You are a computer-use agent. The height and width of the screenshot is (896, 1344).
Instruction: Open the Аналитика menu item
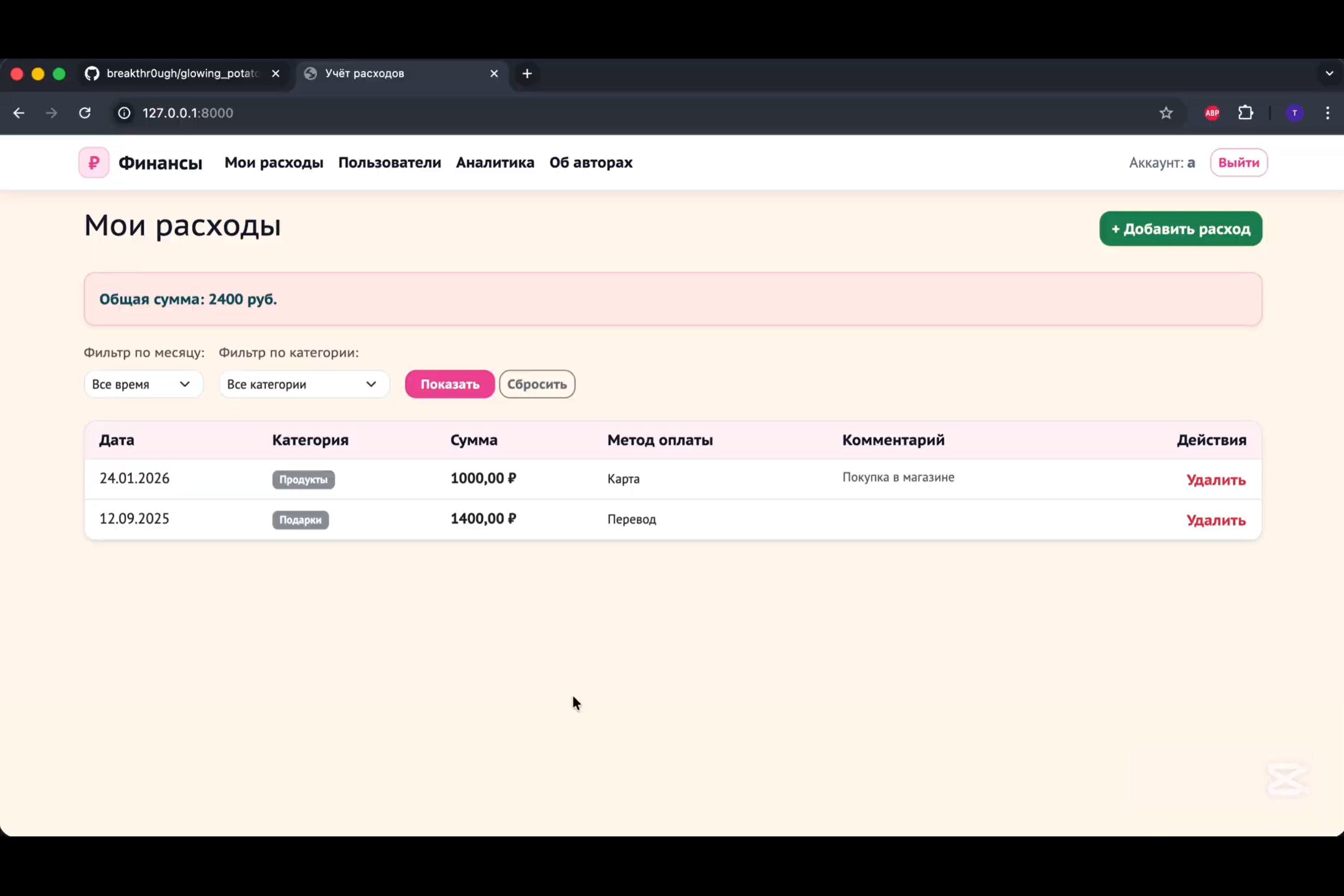click(495, 163)
